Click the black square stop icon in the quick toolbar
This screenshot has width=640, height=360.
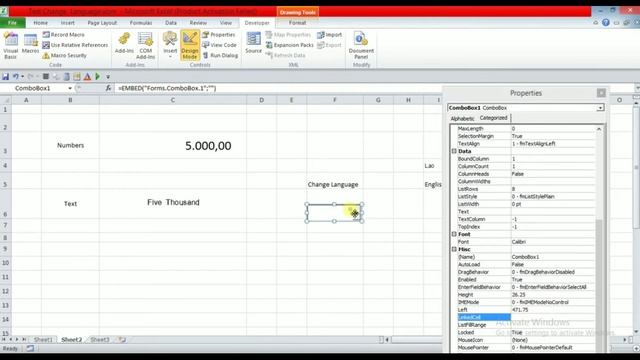click(46, 76)
